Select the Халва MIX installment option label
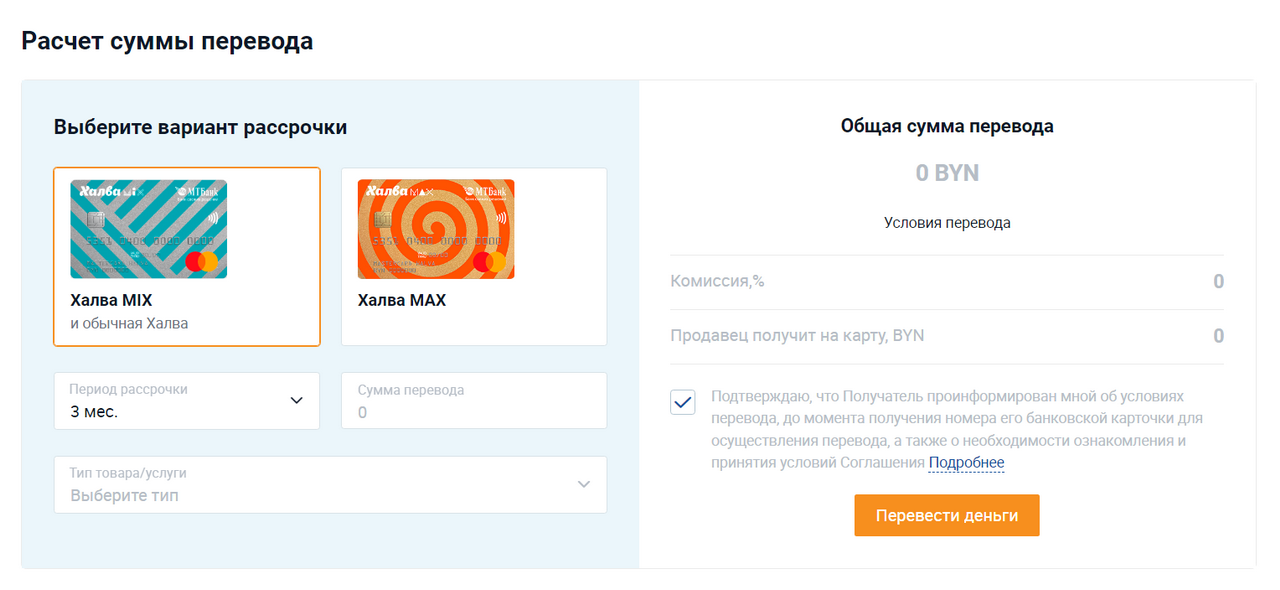Viewport: 1280px width, 590px height. [x=111, y=300]
